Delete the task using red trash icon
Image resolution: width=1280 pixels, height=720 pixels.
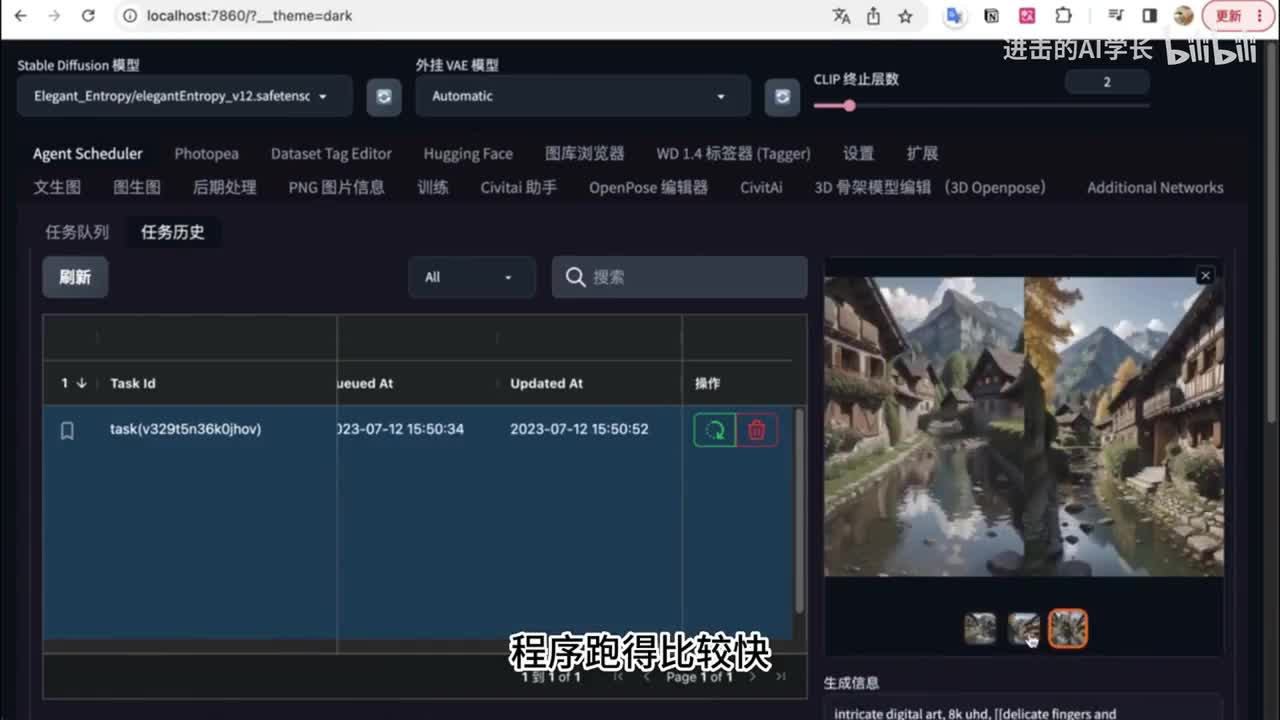click(x=757, y=430)
